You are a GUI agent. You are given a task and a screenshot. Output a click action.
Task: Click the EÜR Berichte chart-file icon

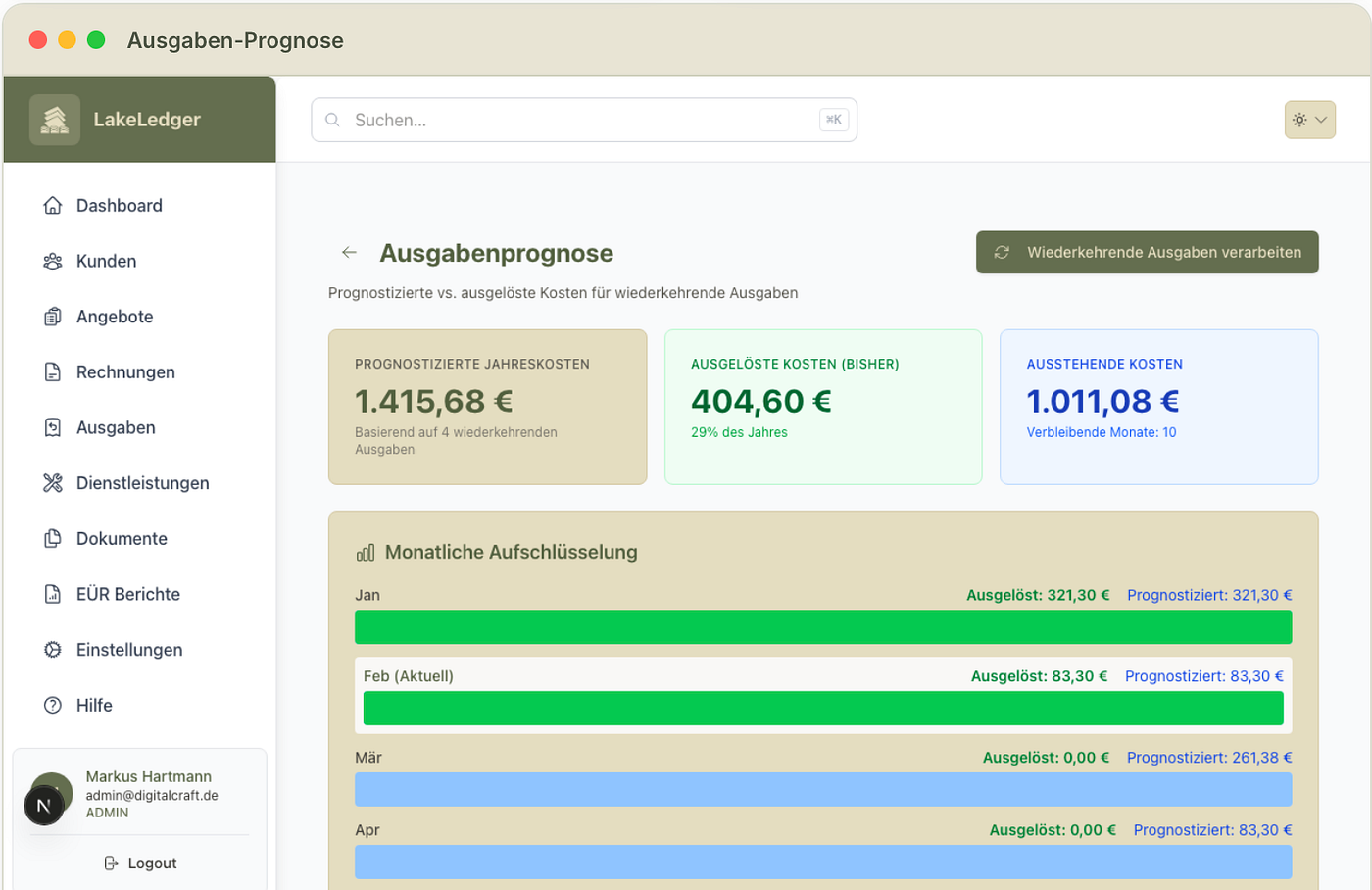tap(53, 594)
